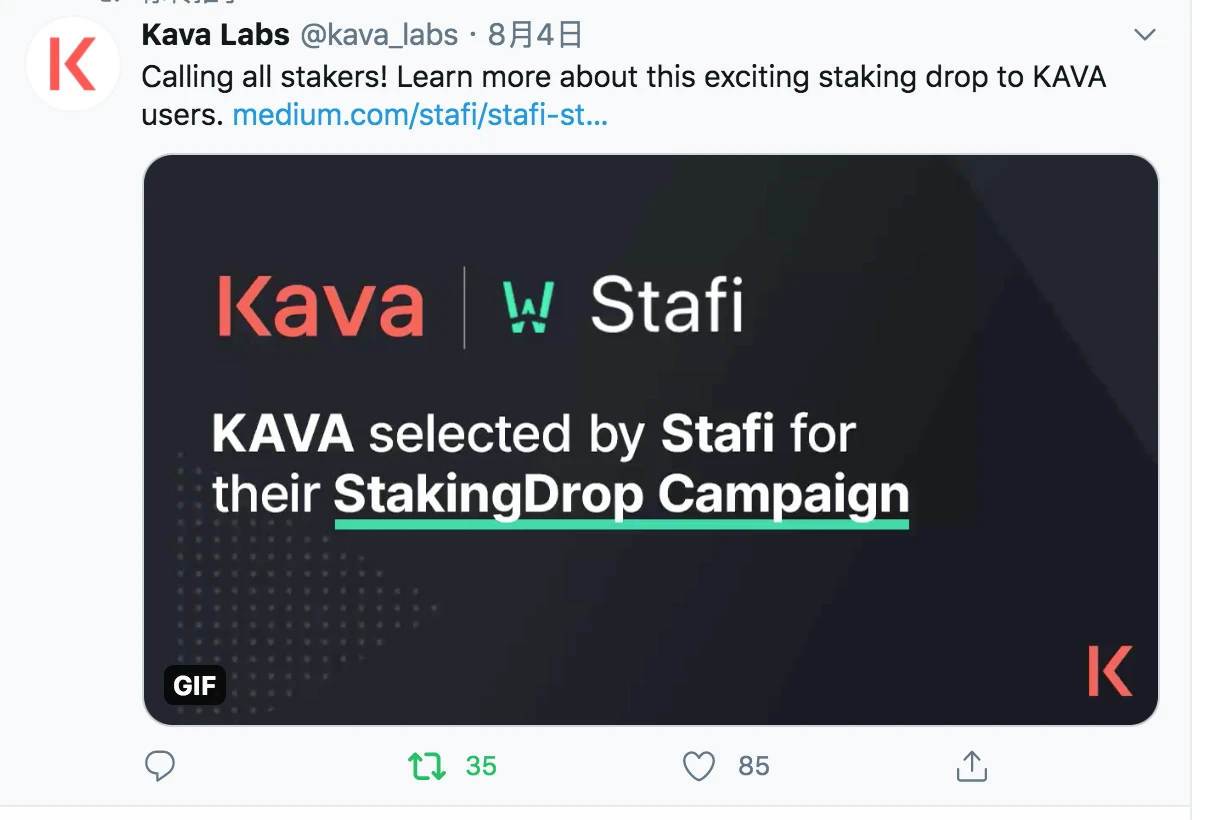The width and height of the screenshot is (1230, 820).
Task: Open the medium.com/stafi article link
Action: [x=420, y=115]
